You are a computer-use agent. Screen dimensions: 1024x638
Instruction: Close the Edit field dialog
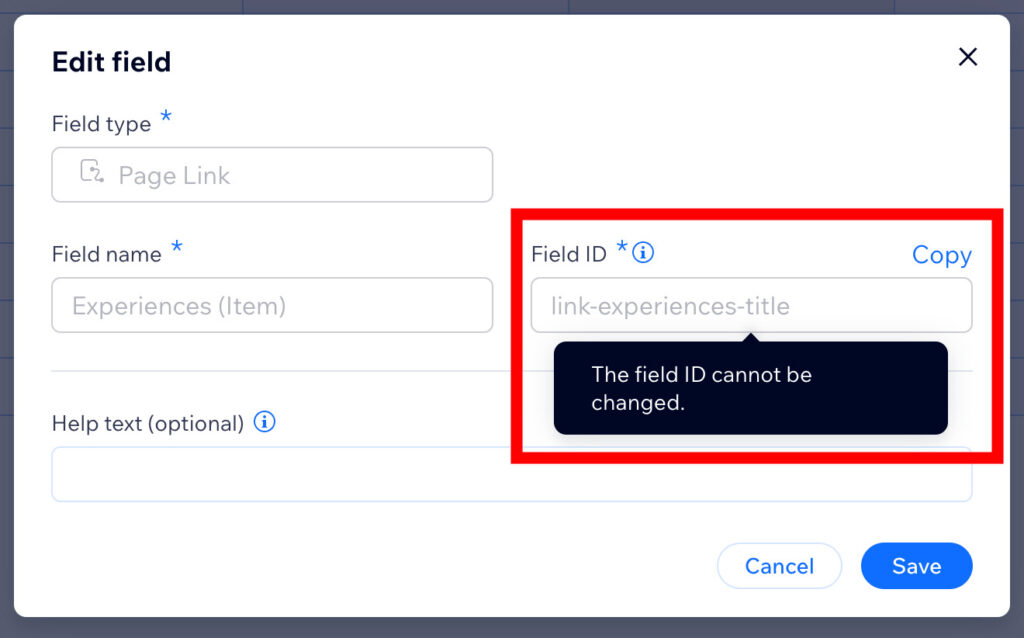(967, 57)
